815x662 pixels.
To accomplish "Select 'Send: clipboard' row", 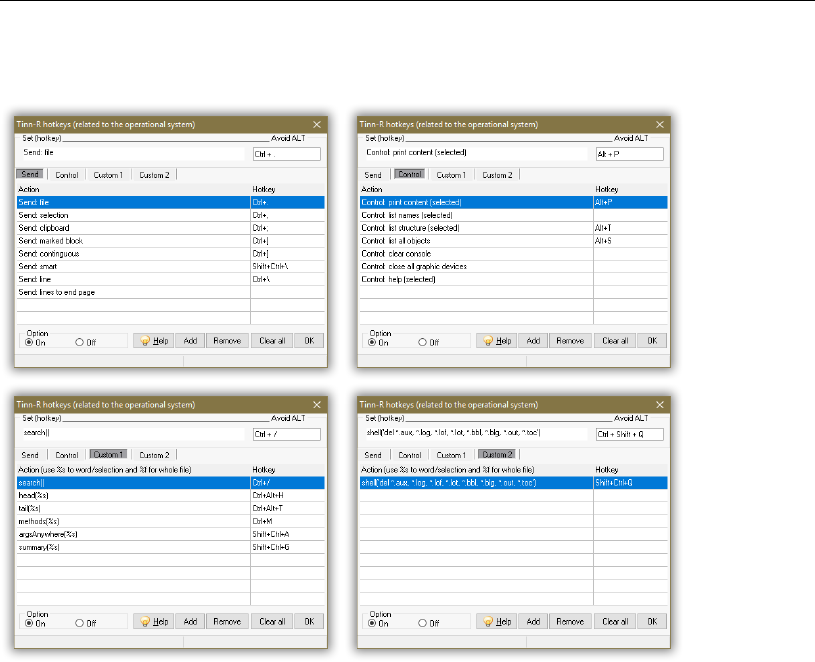I will (x=170, y=228).
